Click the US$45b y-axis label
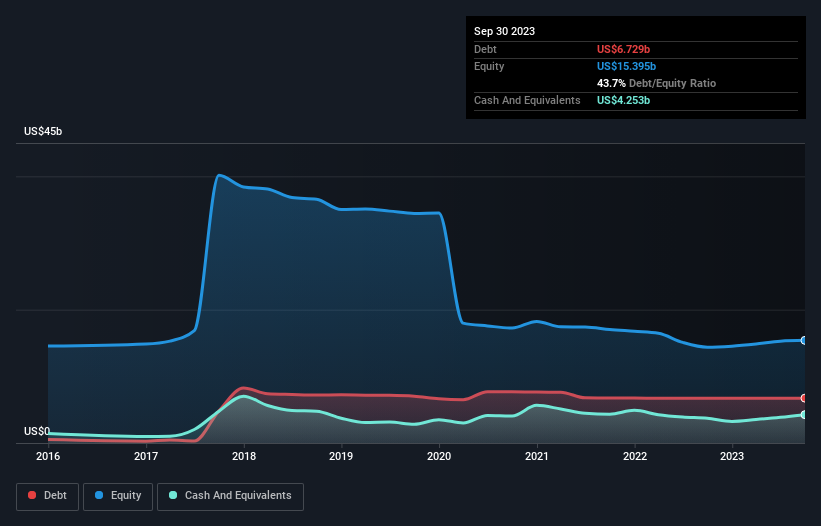Screen dimensions: 821x526 coord(43,131)
